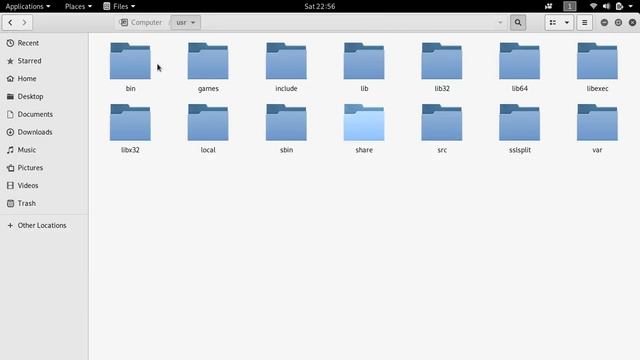Open Recent in the sidebar

(x=44, y=43)
